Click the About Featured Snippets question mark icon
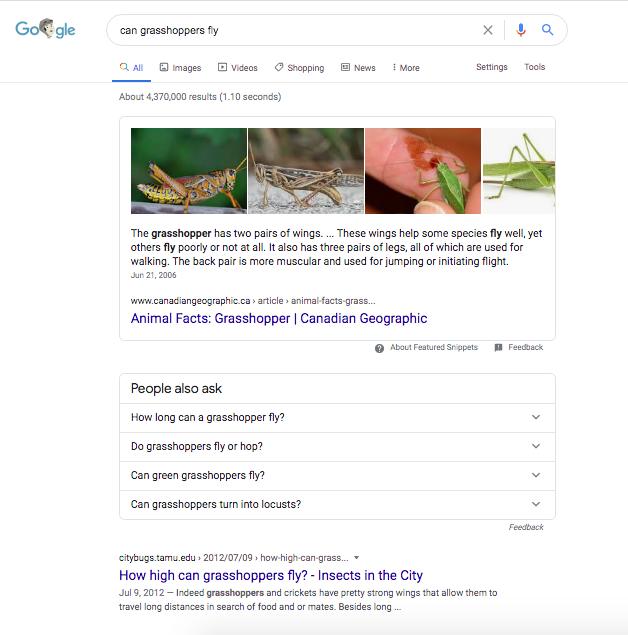Viewport: 628px width, 635px height. (379, 348)
